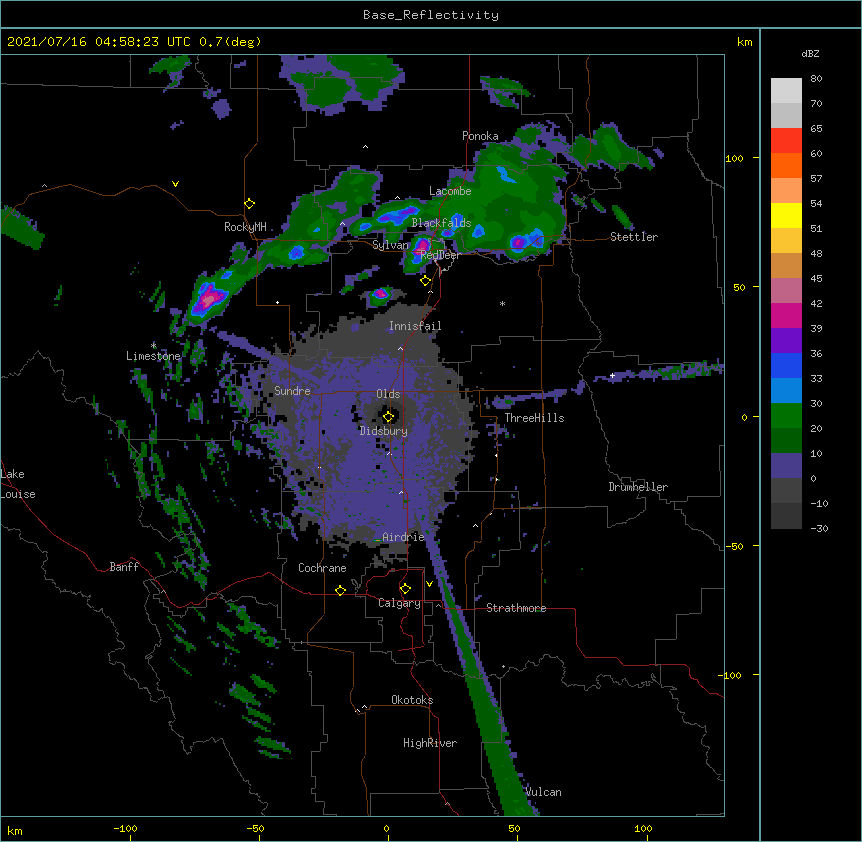Pick the bright green 20-30 dBZ legend swatch
The height and width of the screenshot is (842, 862).
pos(786,416)
